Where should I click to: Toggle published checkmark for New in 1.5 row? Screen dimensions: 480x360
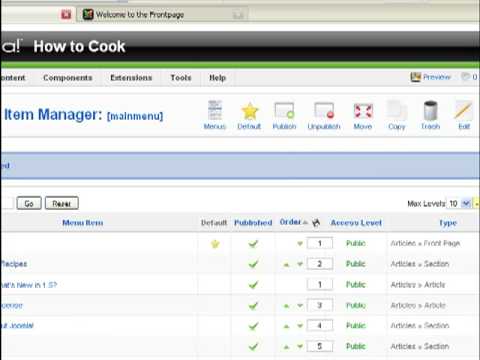253,285
